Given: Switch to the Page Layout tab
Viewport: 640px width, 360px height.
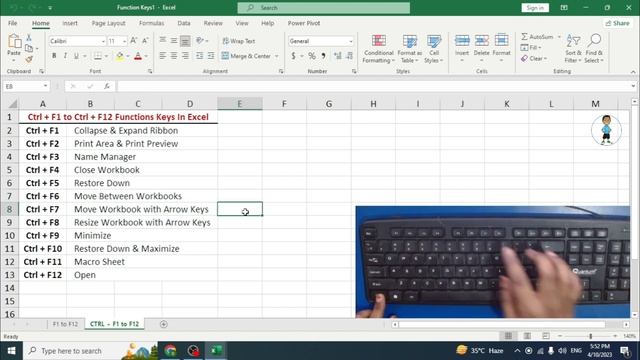Looking at the screenshot, I should tap(108, 23).
